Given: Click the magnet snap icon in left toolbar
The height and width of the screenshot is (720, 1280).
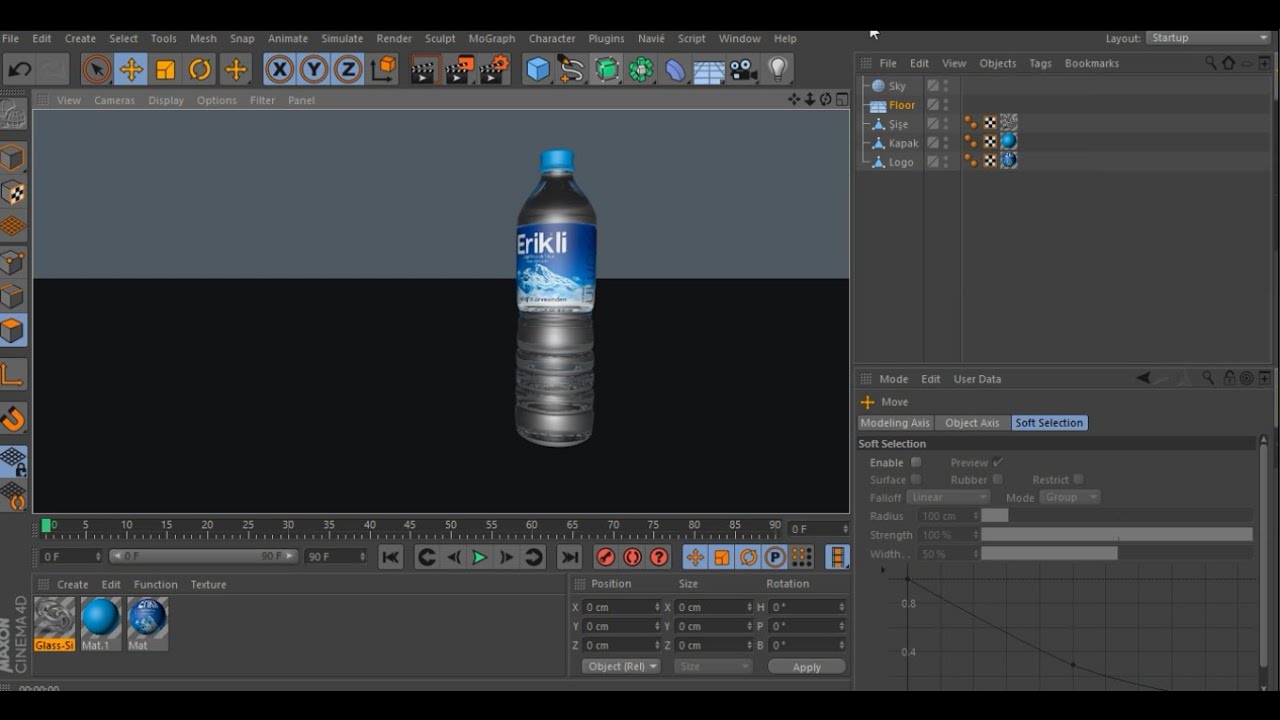Looking at the screenshot, I should (x=13, y=418).
